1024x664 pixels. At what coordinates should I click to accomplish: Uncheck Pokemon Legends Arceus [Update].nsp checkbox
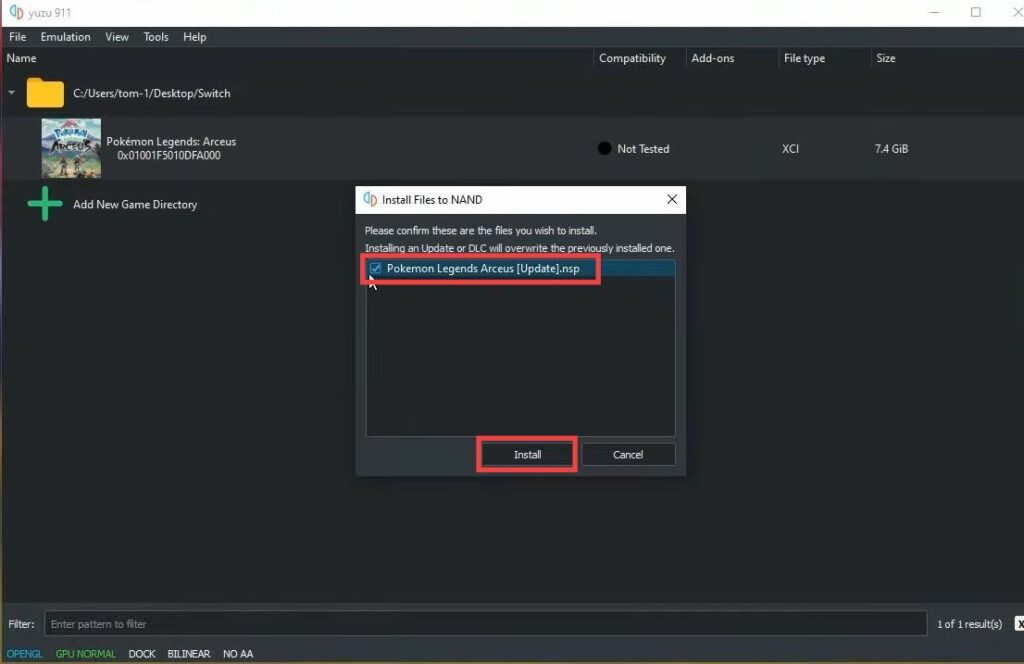click(376, 268)
